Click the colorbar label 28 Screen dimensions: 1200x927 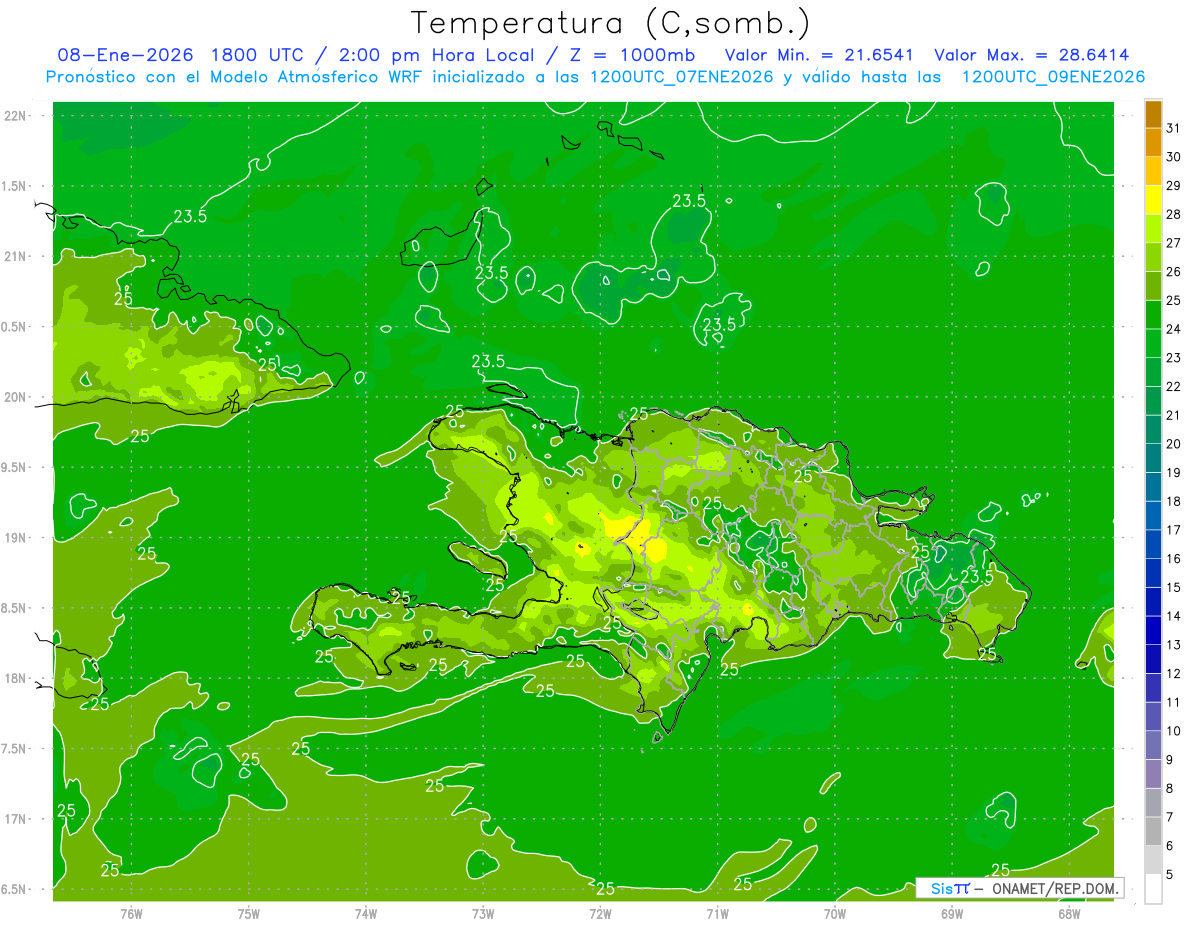coord(1174,214)
